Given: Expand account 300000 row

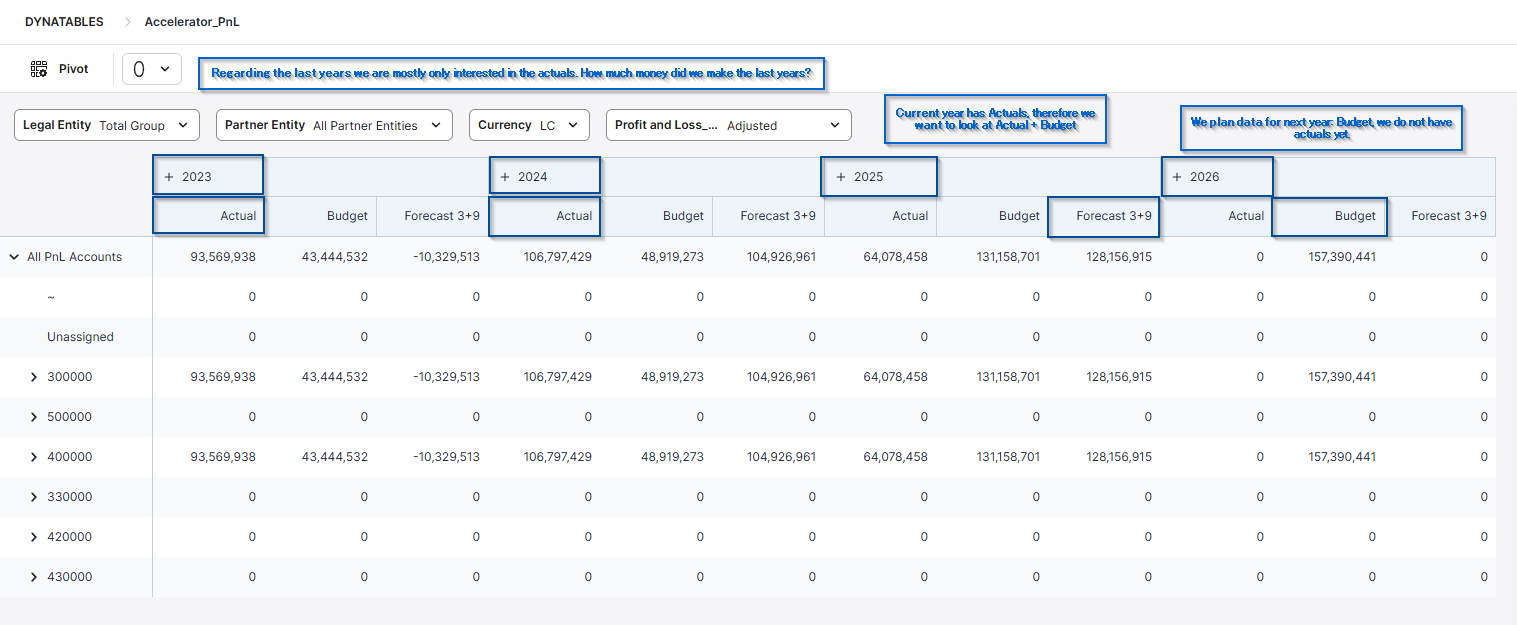Looking at the screenshot, I should tap(34, 377).
